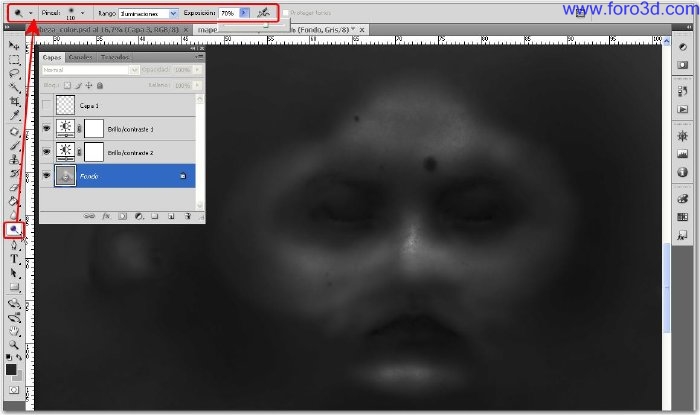Select the Crop tool

[x=14, y=101]
